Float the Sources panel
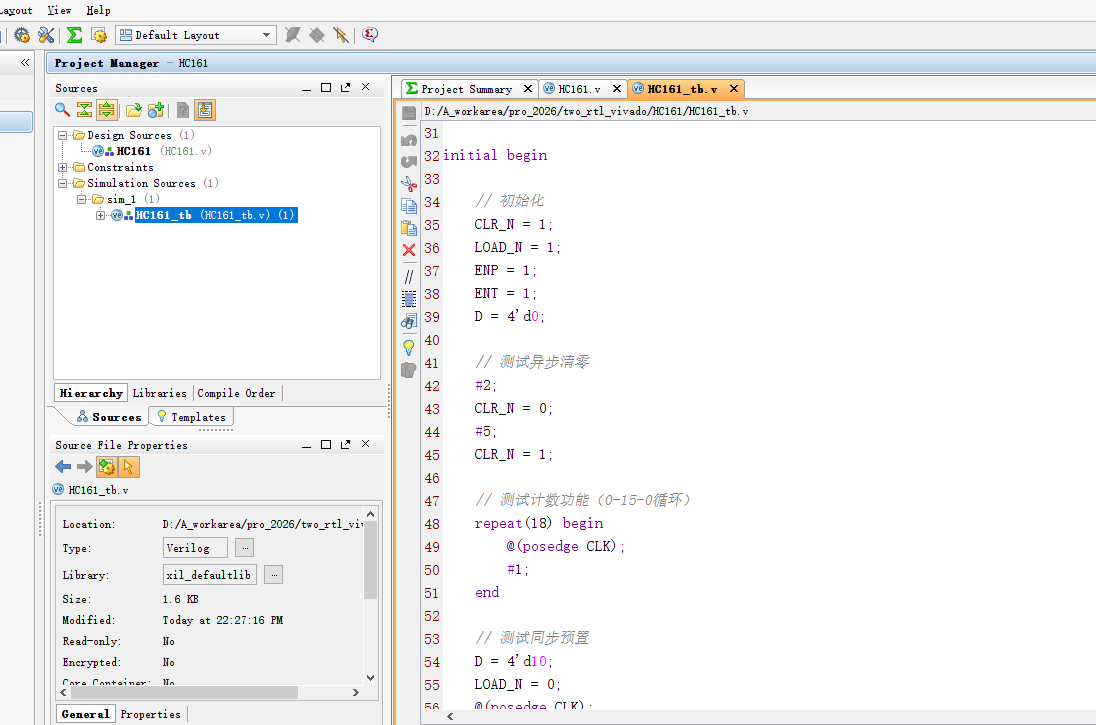Viewport: 1096px width, 725px height. click(x=345, y=87)
